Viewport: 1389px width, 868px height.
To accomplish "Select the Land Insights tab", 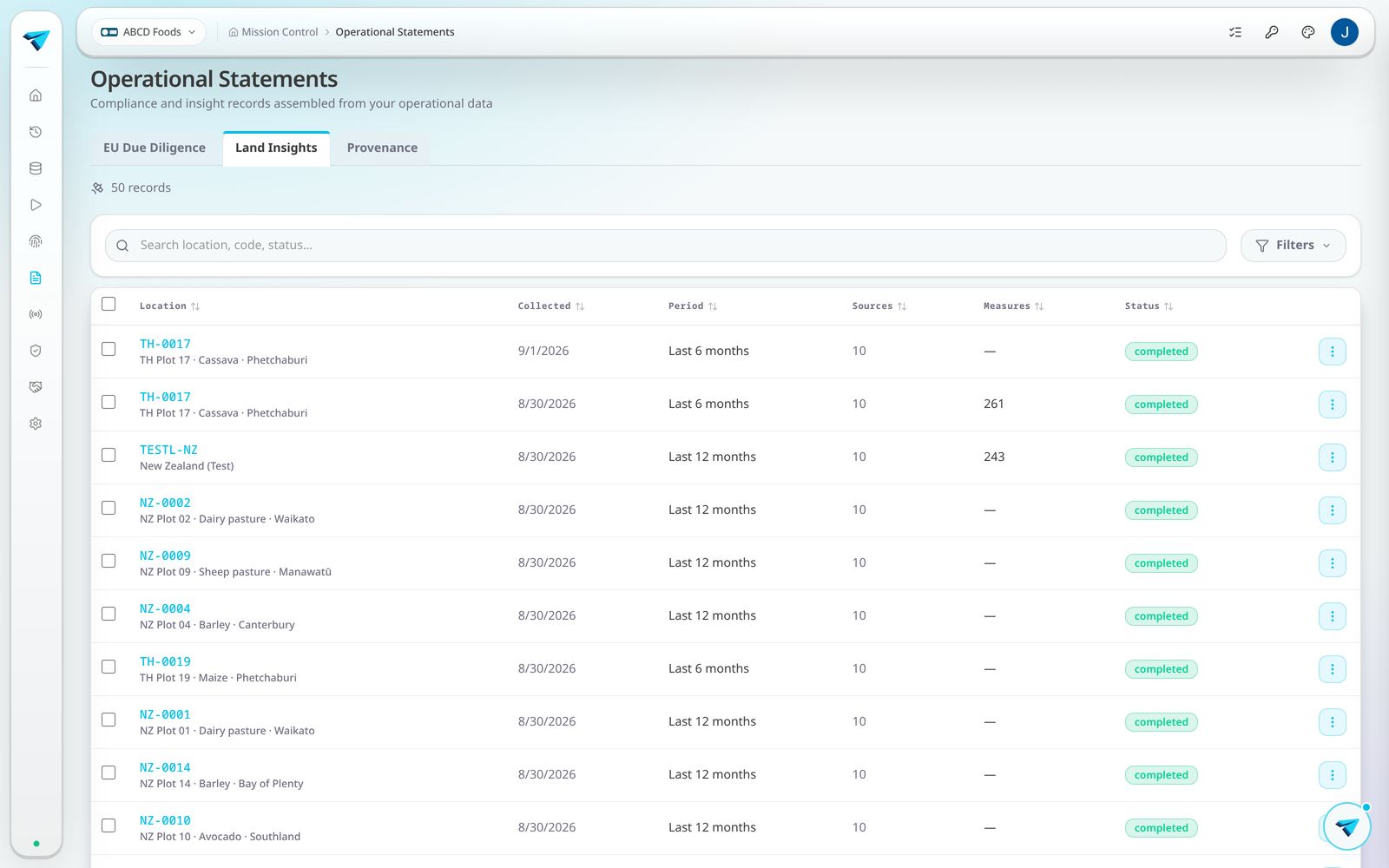I will point(276,148).
